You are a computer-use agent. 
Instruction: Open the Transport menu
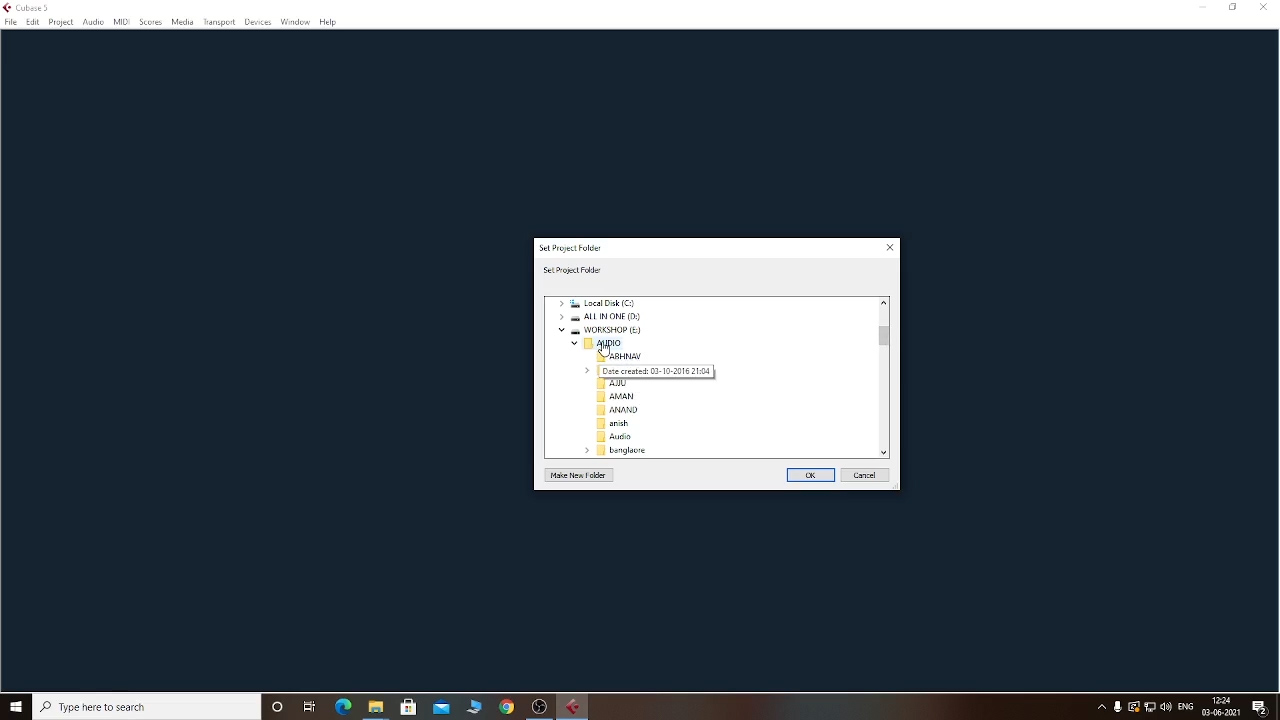coord(219,22)
